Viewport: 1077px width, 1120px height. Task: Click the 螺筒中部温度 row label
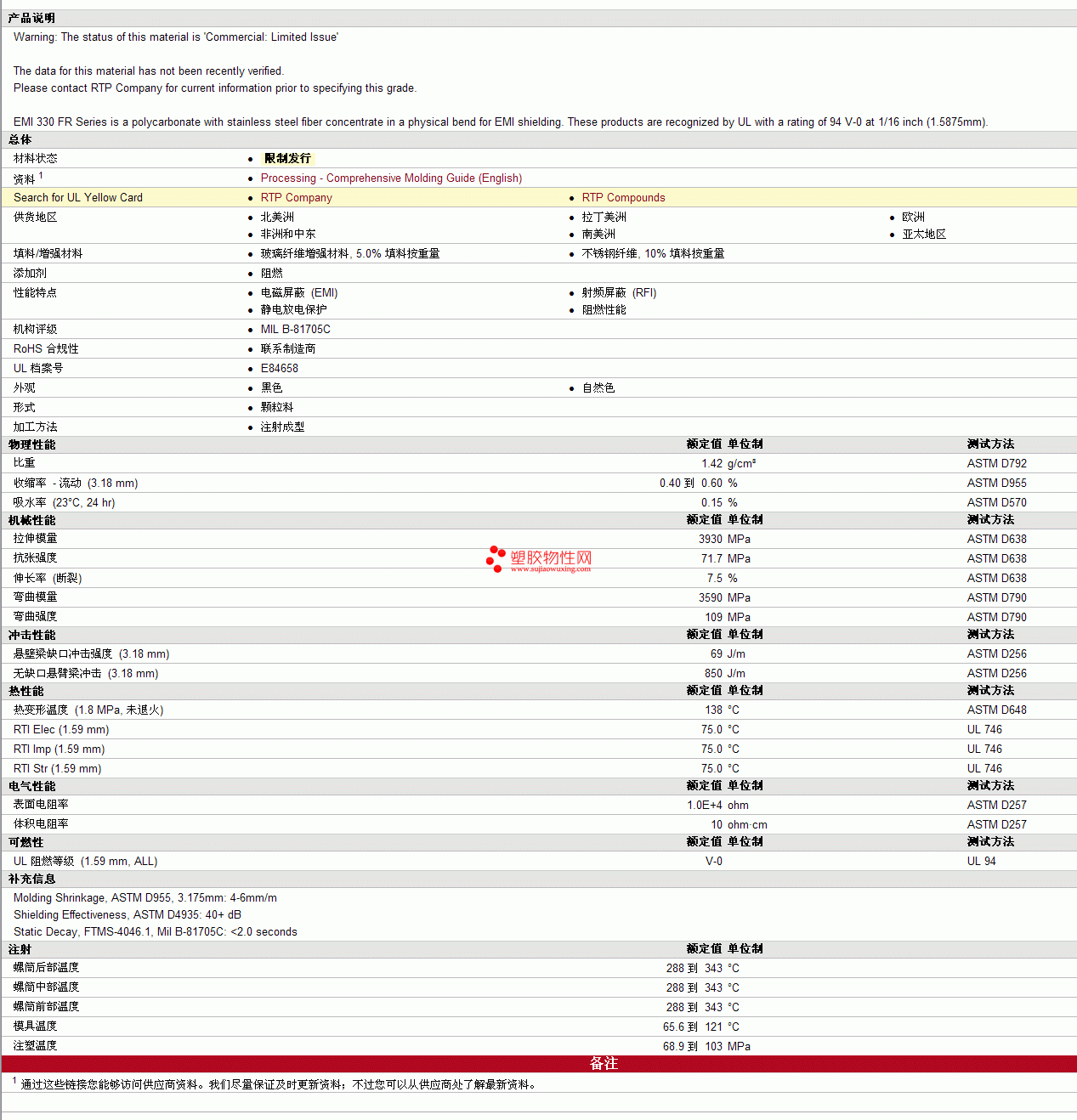(46, 987)
